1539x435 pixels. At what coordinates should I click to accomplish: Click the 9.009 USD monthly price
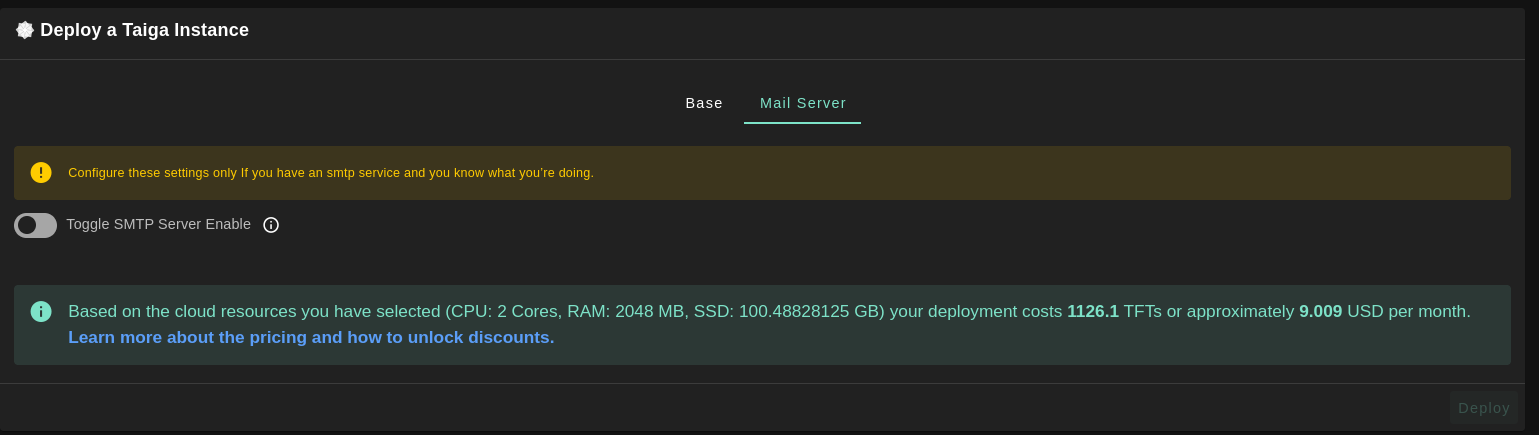pyautogui.click(x=1320, y=311)
